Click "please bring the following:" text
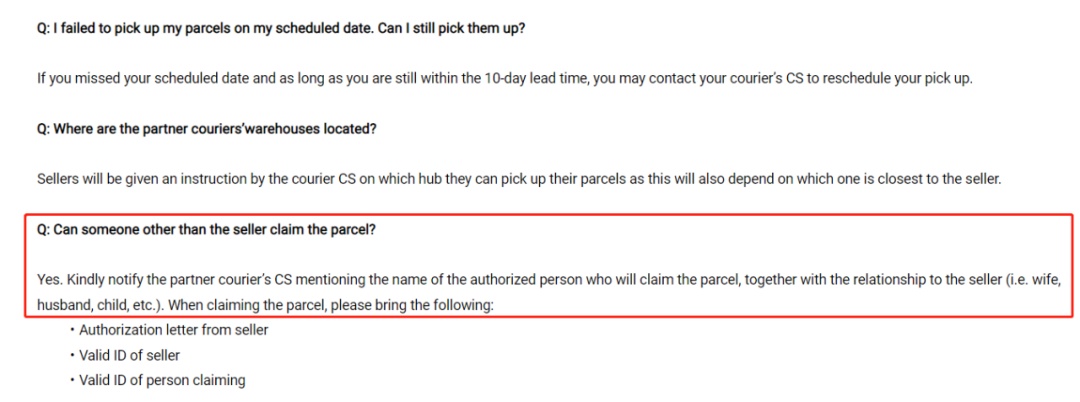Viewport: 1080px width, 402px height. 412,304
